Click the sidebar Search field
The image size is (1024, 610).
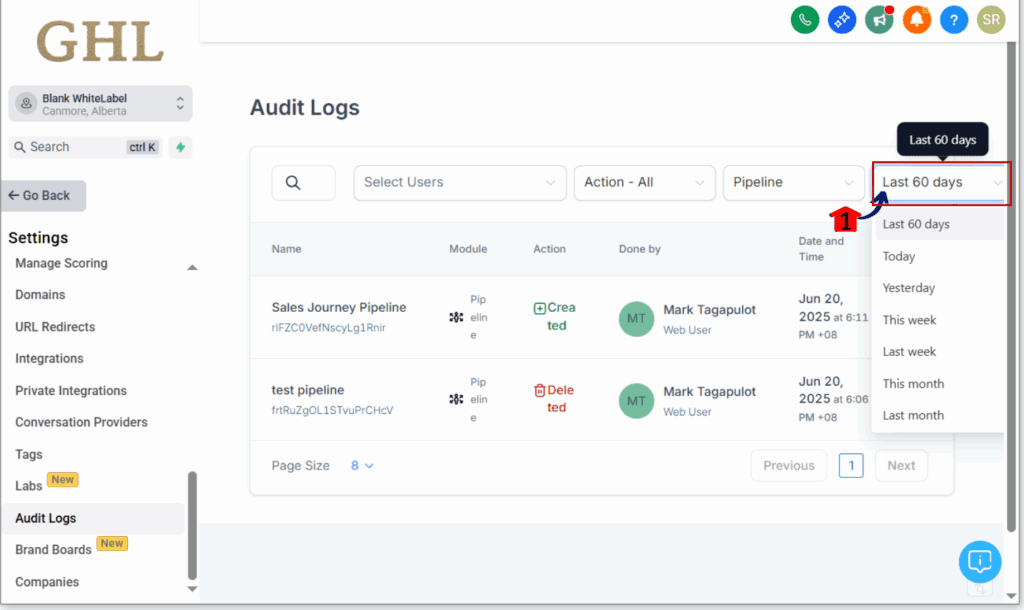tap(70, 147)
